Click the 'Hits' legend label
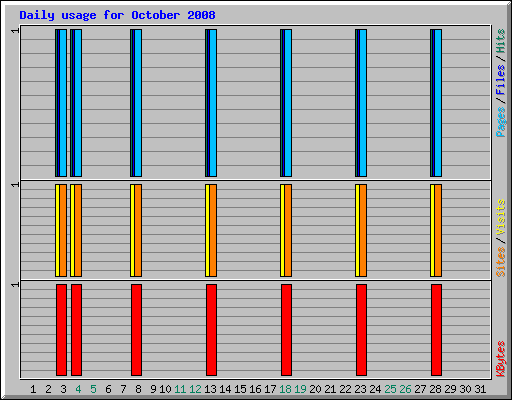512x400 pixels. (x=500, y=41)
